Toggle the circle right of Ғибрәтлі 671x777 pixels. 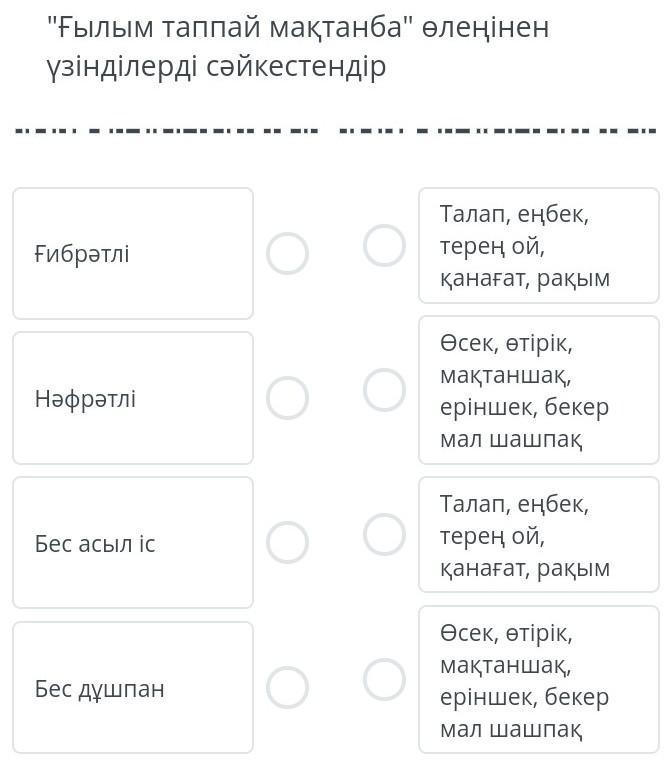[287, 253]
